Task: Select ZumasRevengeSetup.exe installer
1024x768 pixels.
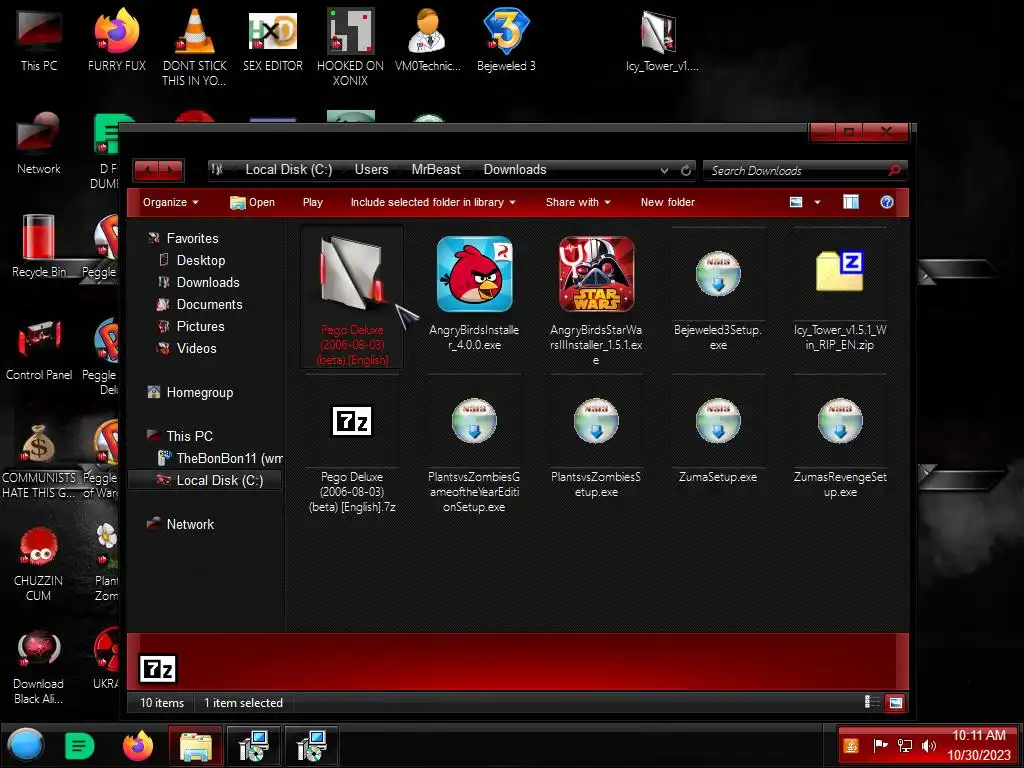Action: point(840,447)
